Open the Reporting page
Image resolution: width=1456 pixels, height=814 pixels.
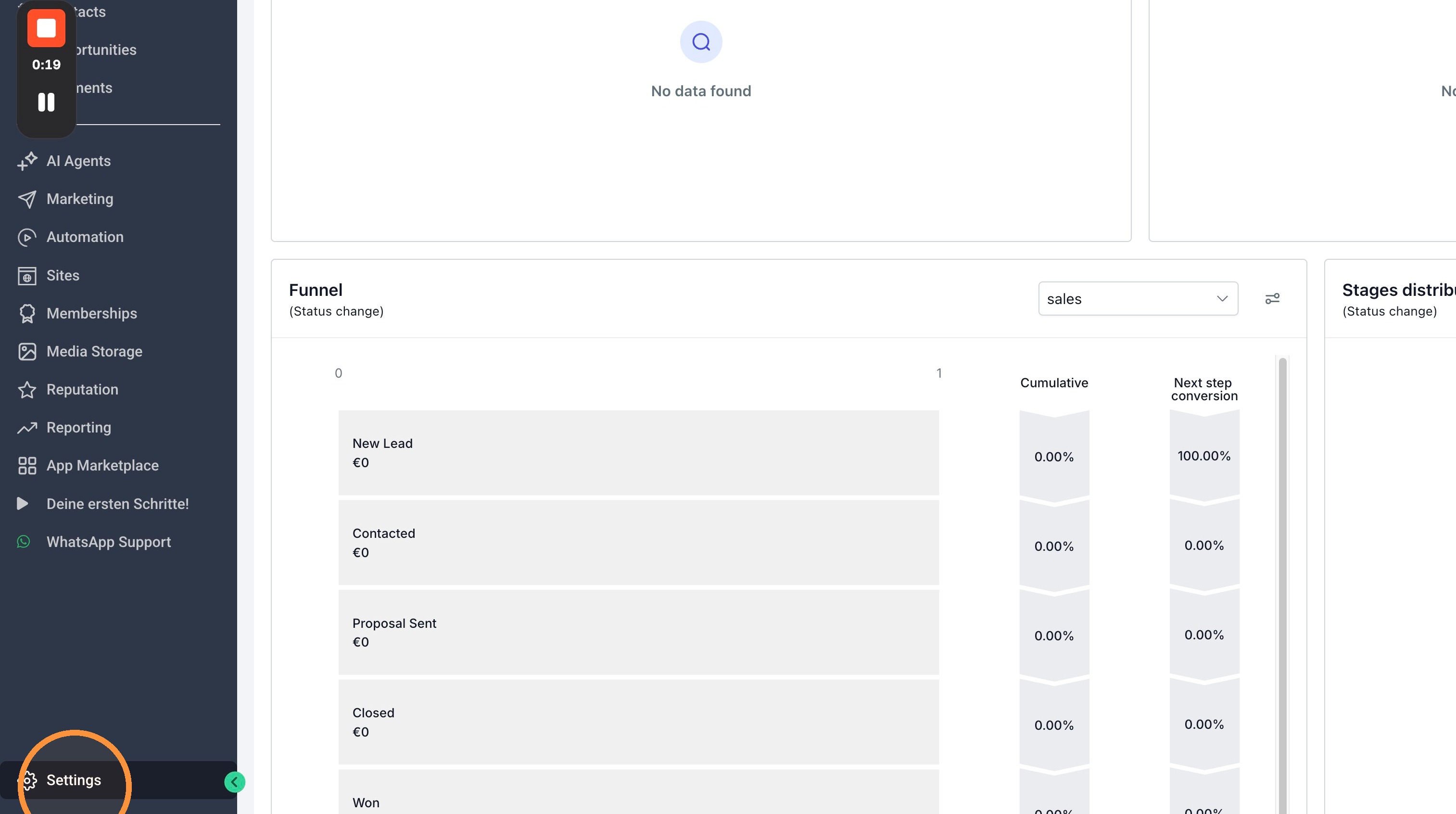click(x=78, y=427)
